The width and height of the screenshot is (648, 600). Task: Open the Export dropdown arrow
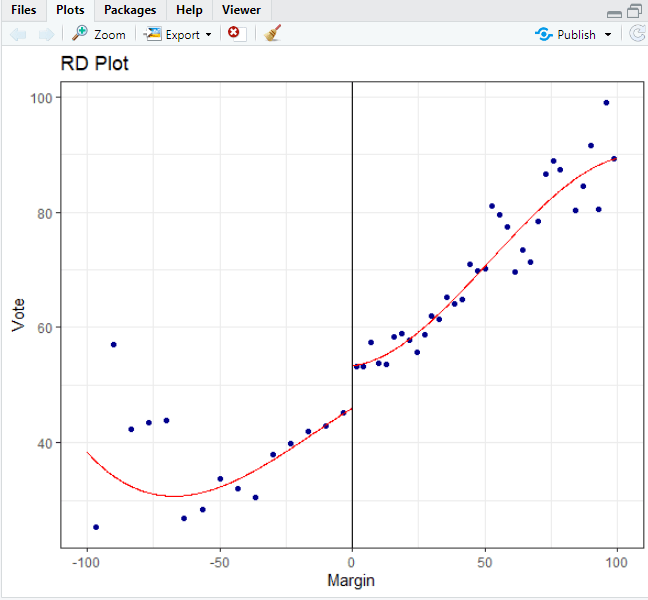[x=208, y=35]
